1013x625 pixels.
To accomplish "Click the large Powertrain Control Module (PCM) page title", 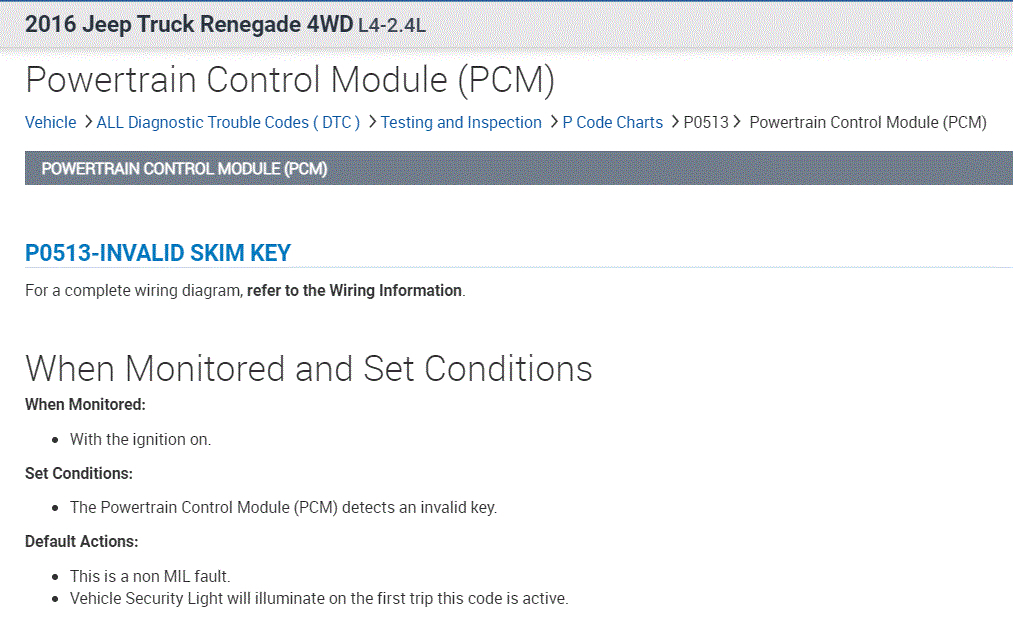I will pos(290,80).
